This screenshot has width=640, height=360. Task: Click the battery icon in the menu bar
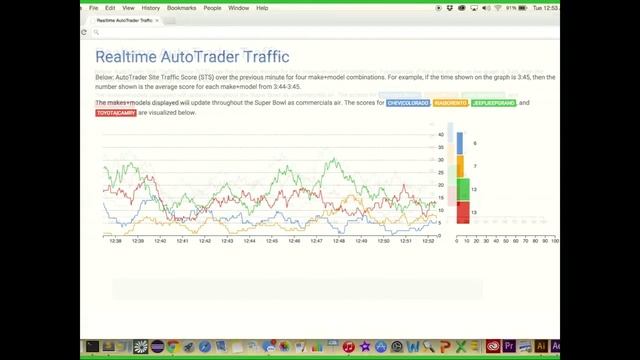click(522, 8)
